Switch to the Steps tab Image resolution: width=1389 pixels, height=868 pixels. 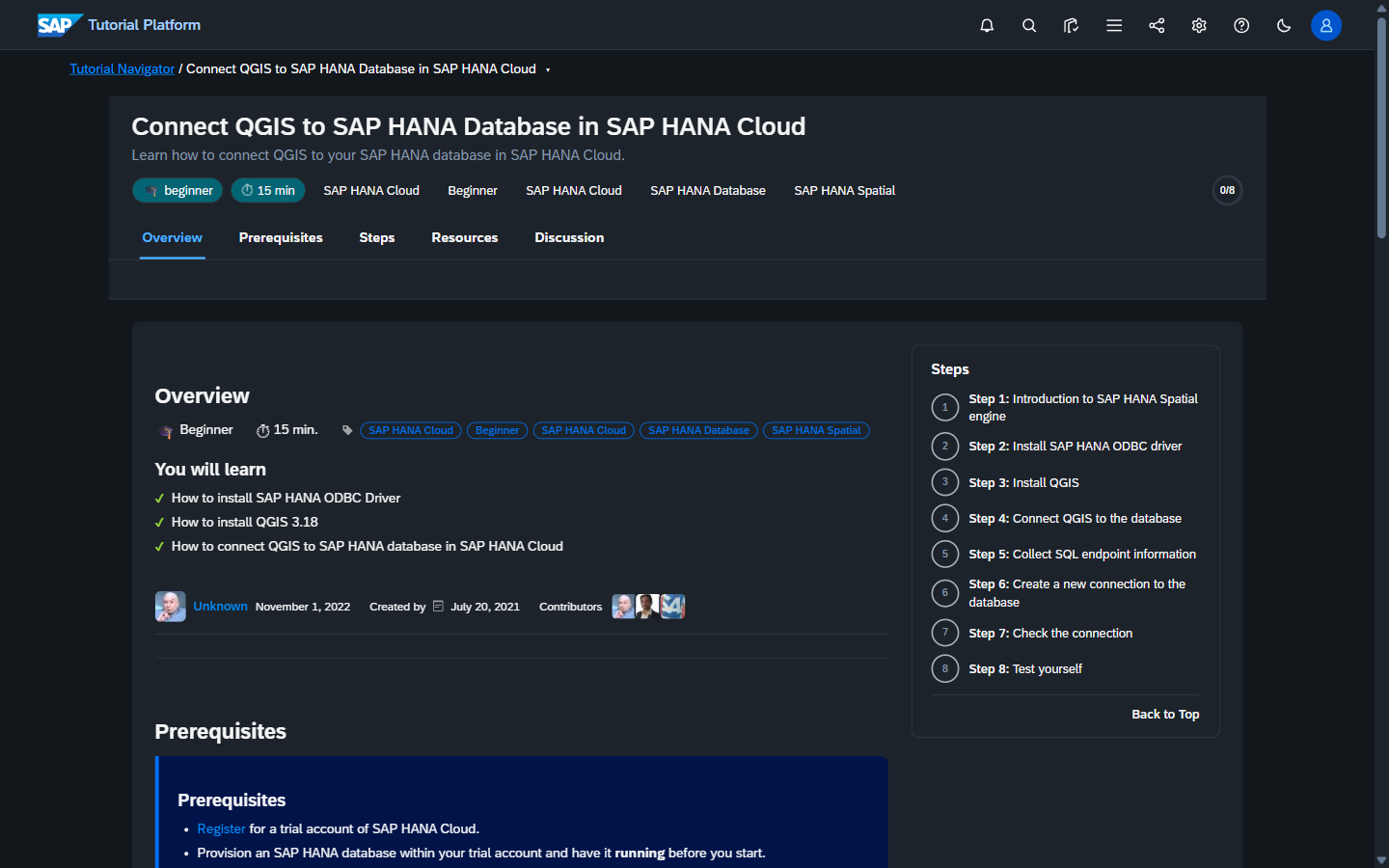tap(377, 237)
